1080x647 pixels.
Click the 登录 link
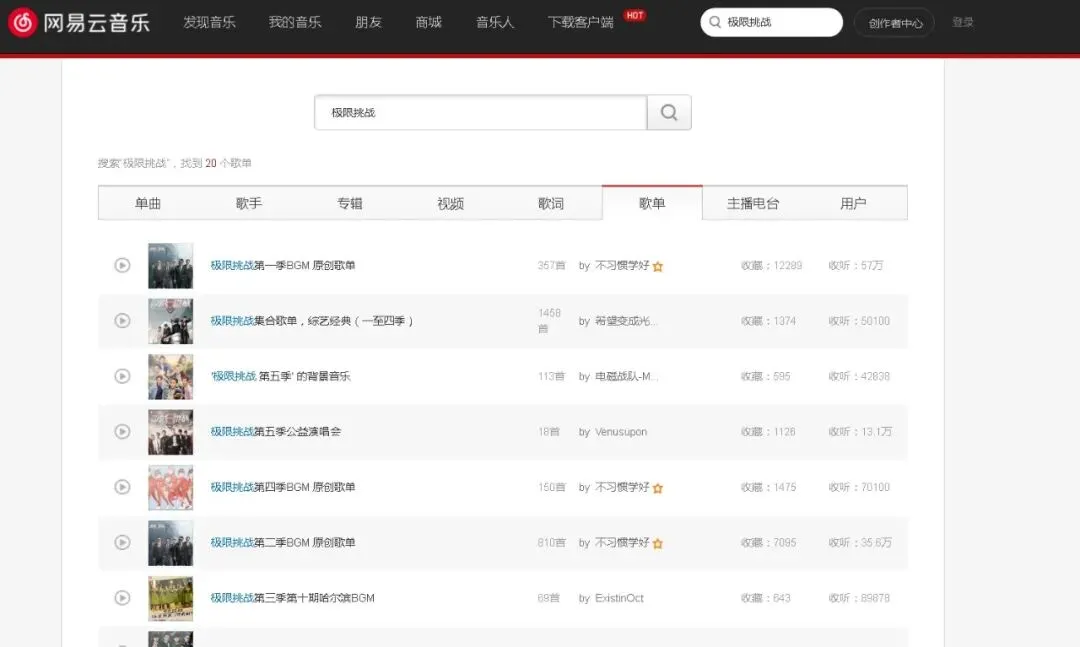tap(962, 22)
